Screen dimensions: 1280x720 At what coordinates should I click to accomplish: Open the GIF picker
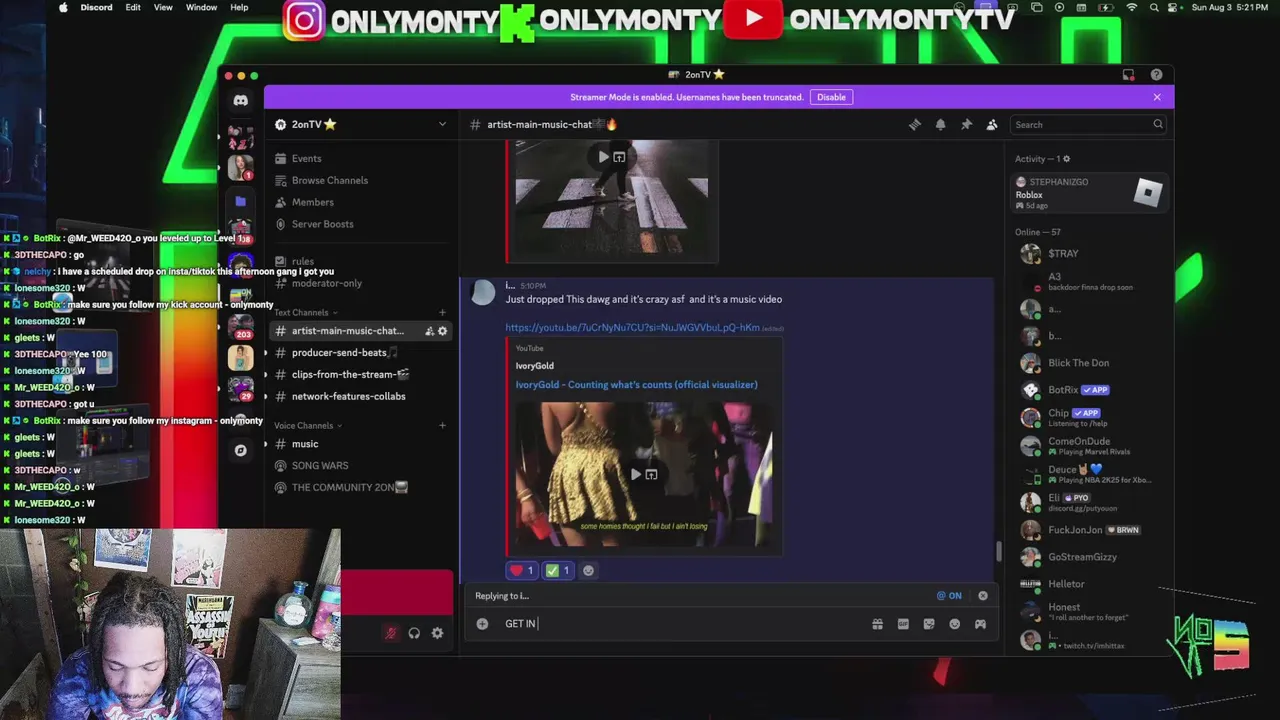(x=903, y=624)
